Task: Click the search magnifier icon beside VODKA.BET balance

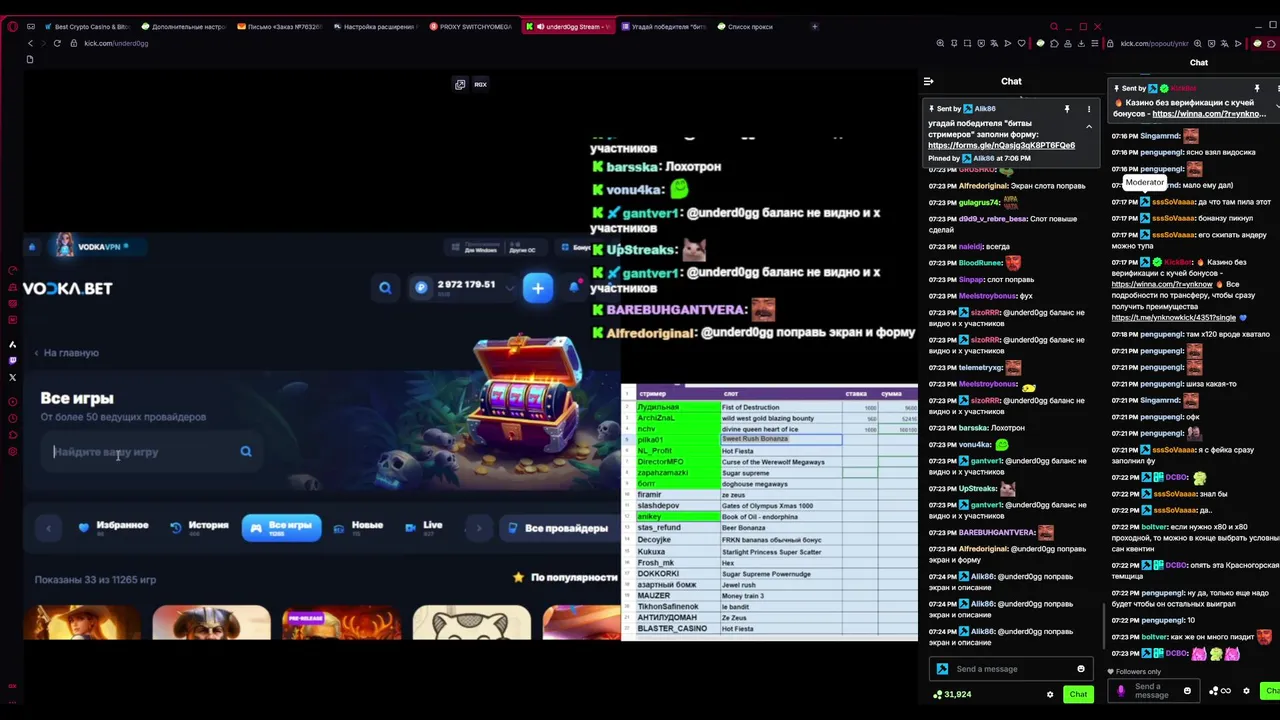Action: [385, 288]
